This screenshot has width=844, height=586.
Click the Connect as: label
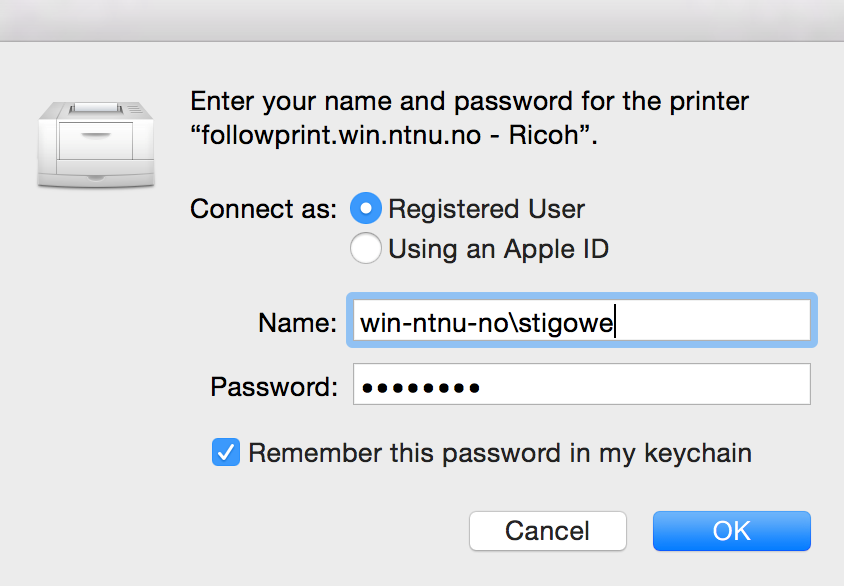point(263,209)
